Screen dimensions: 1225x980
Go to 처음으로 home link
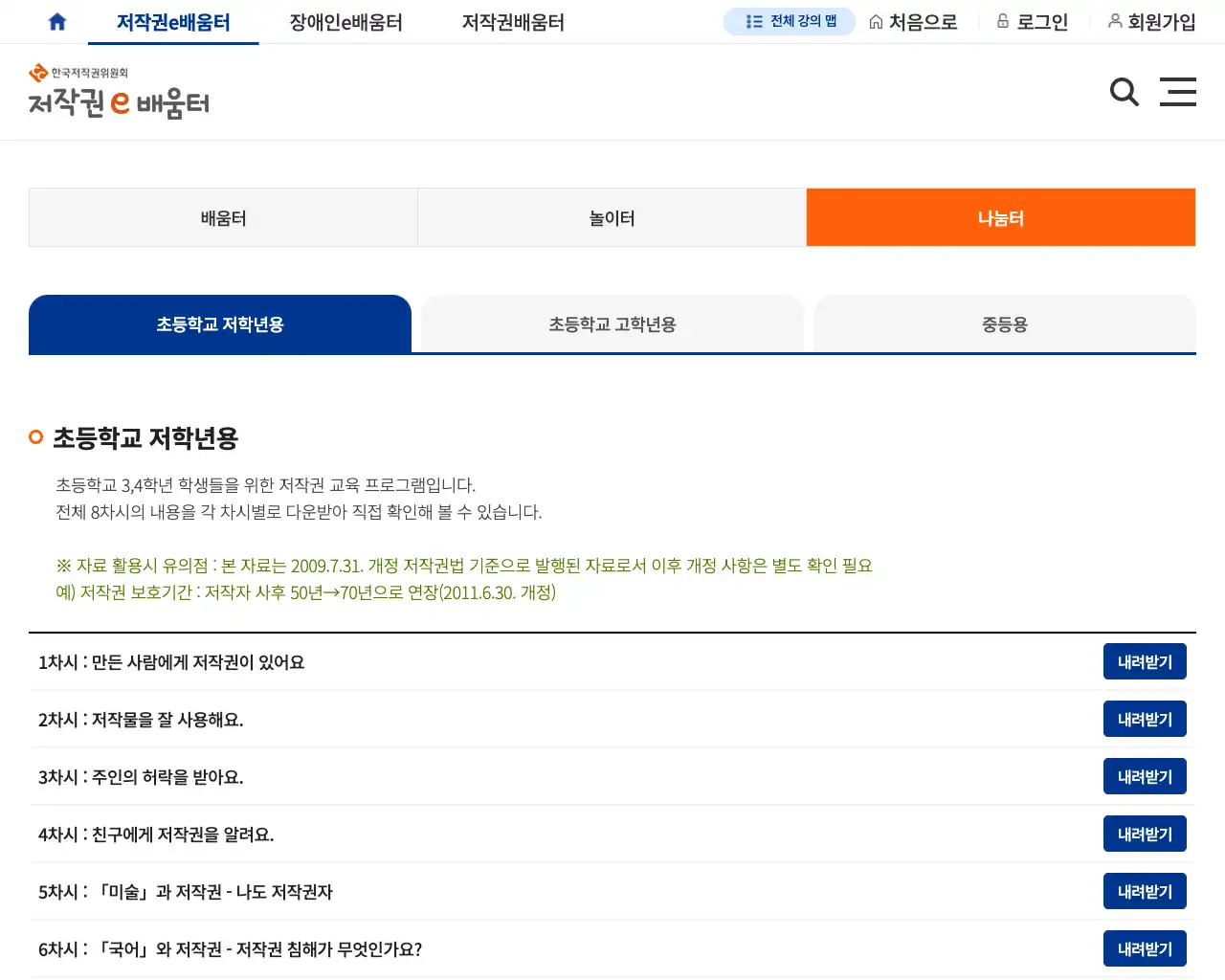click(x=913, y=22)
